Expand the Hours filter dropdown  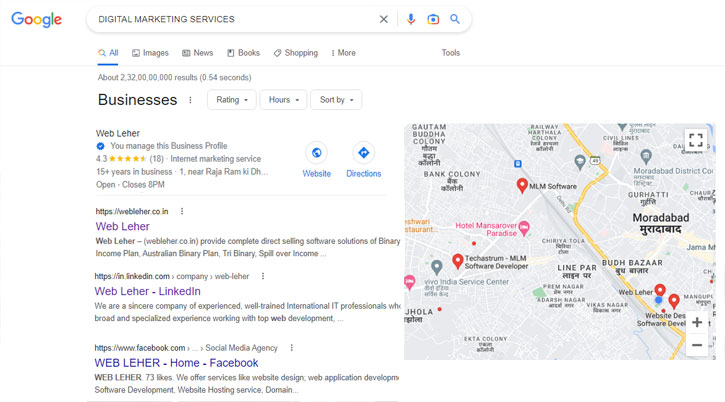pyautogui.click(x=283, y=100)
